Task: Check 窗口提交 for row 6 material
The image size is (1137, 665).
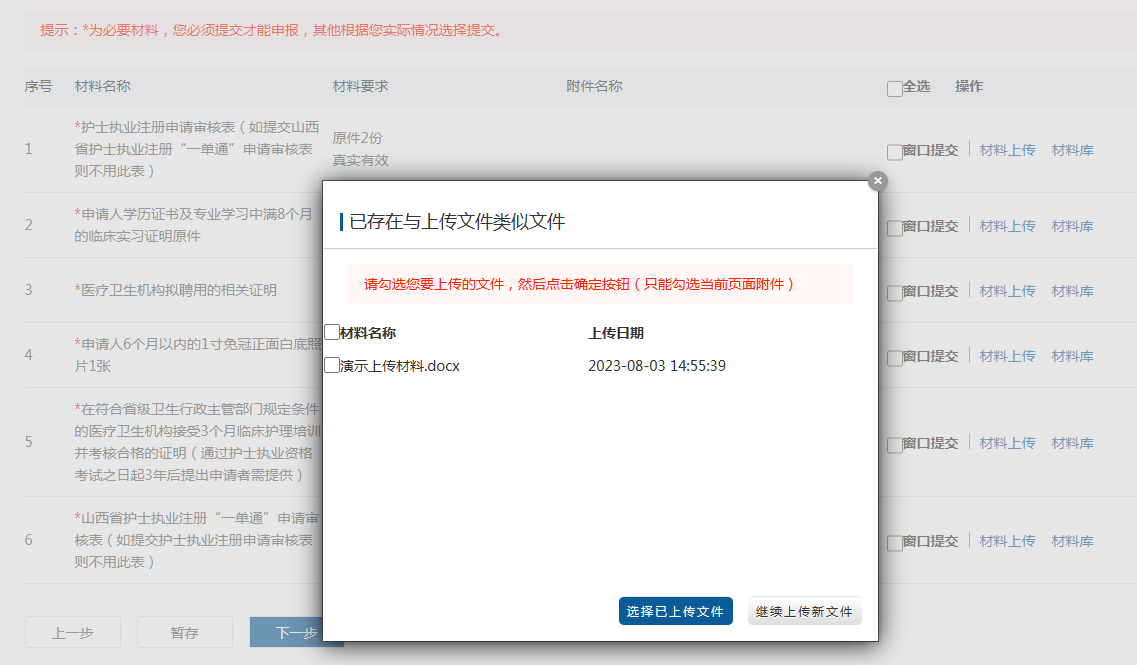Action: (x=894, y=543)
